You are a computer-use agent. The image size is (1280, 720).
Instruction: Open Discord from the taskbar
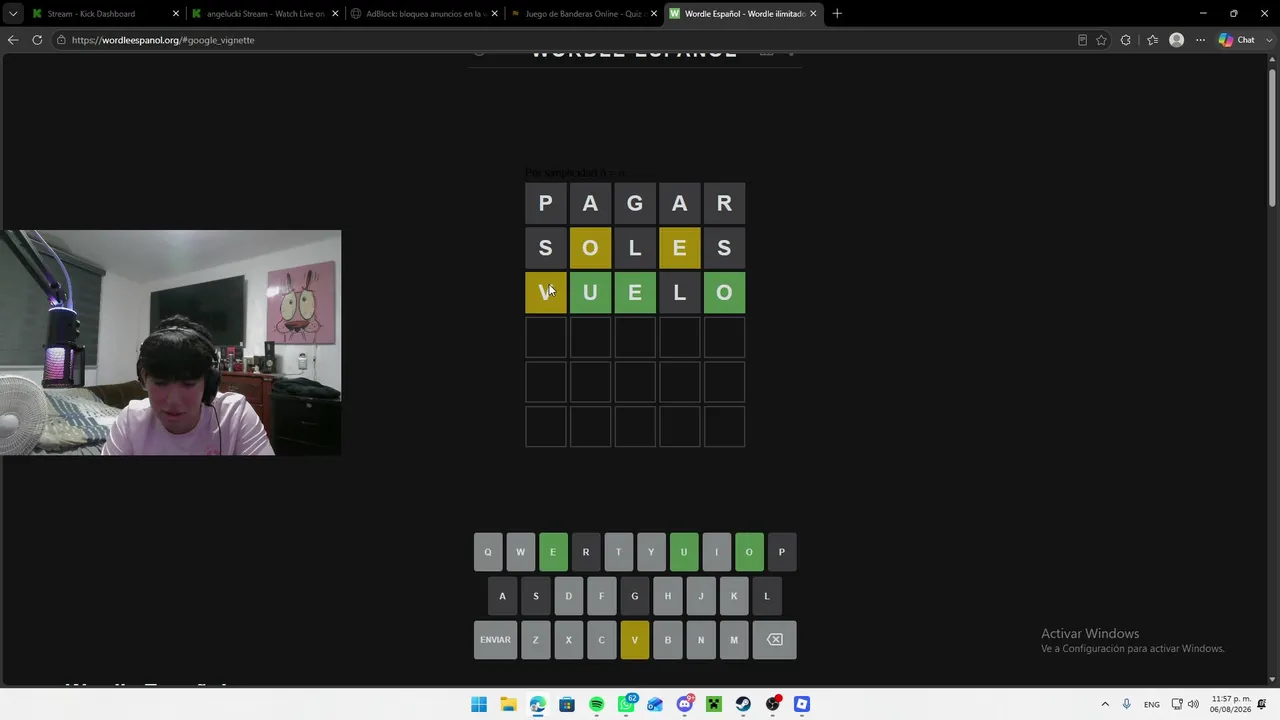pyautogui.click(x=685, y=704)
